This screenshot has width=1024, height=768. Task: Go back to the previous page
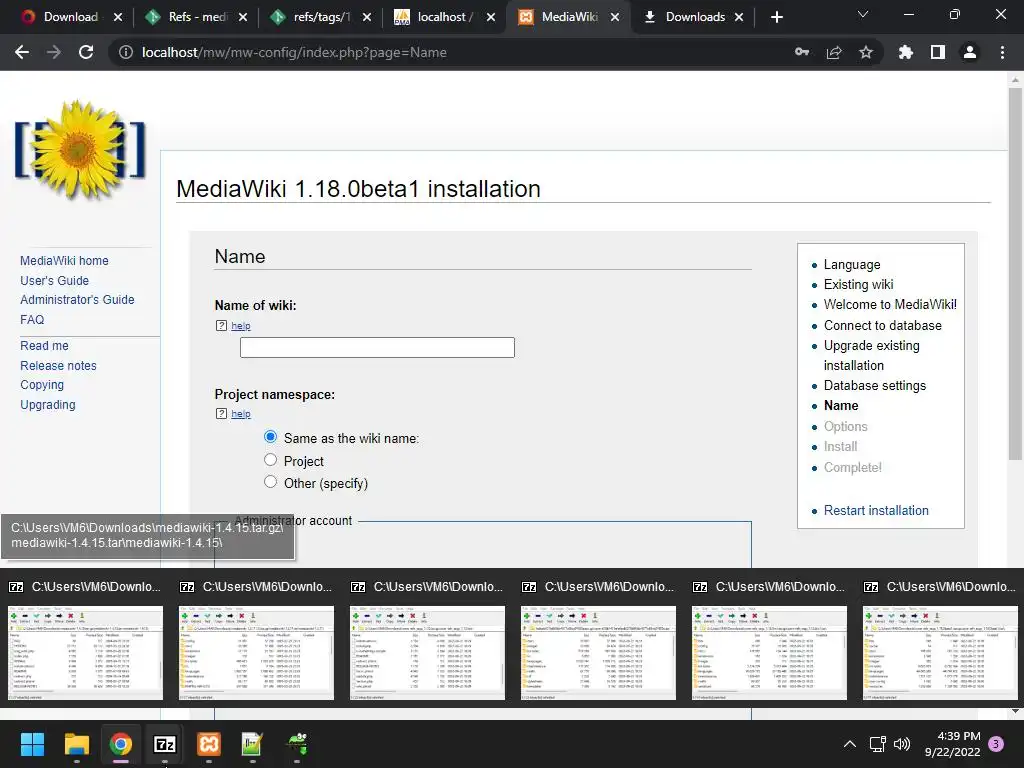point(22,52)
